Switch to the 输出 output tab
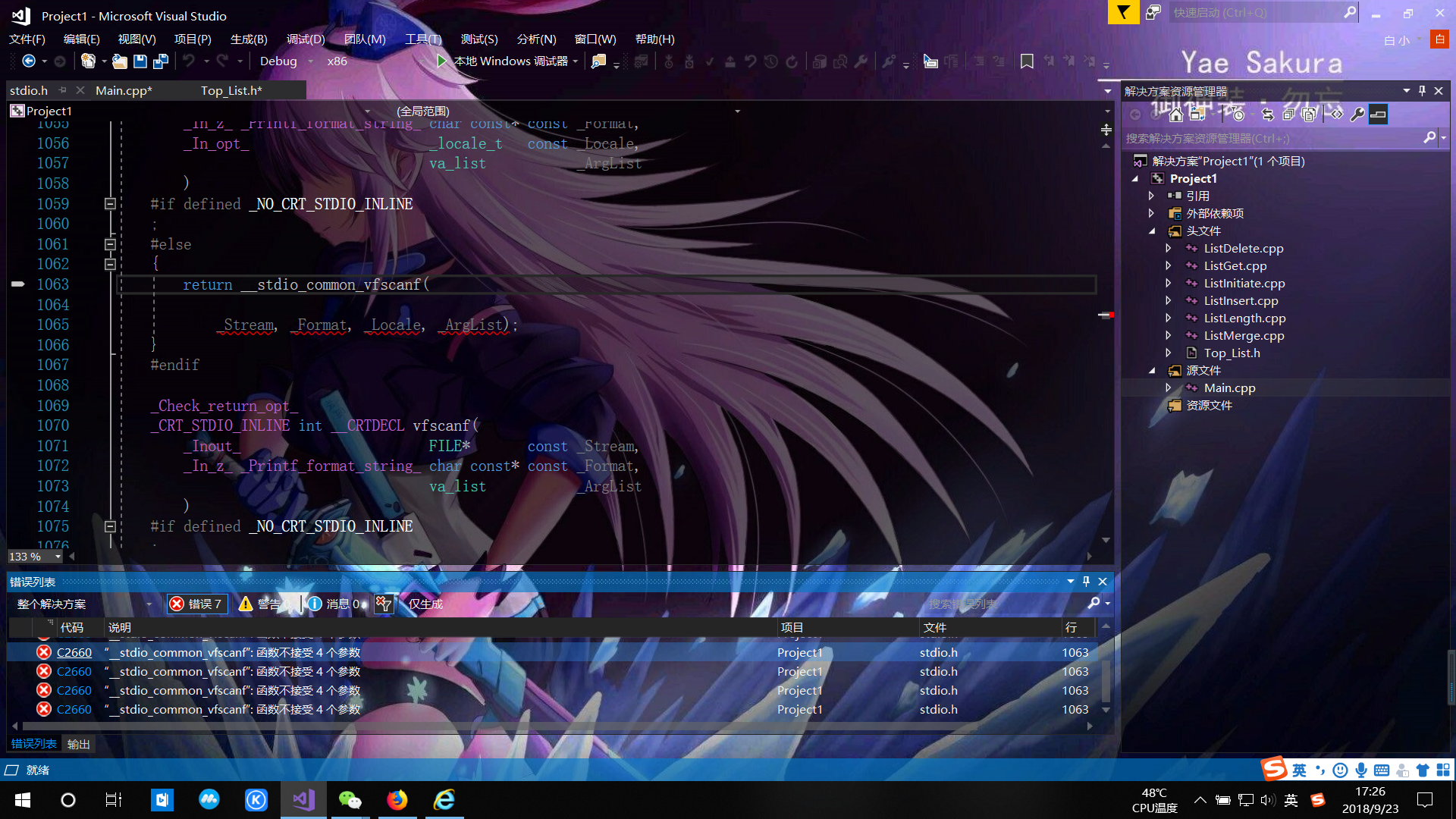This screenshot has height=819, width=1456. pyautogui.click(x=78, y=744)
